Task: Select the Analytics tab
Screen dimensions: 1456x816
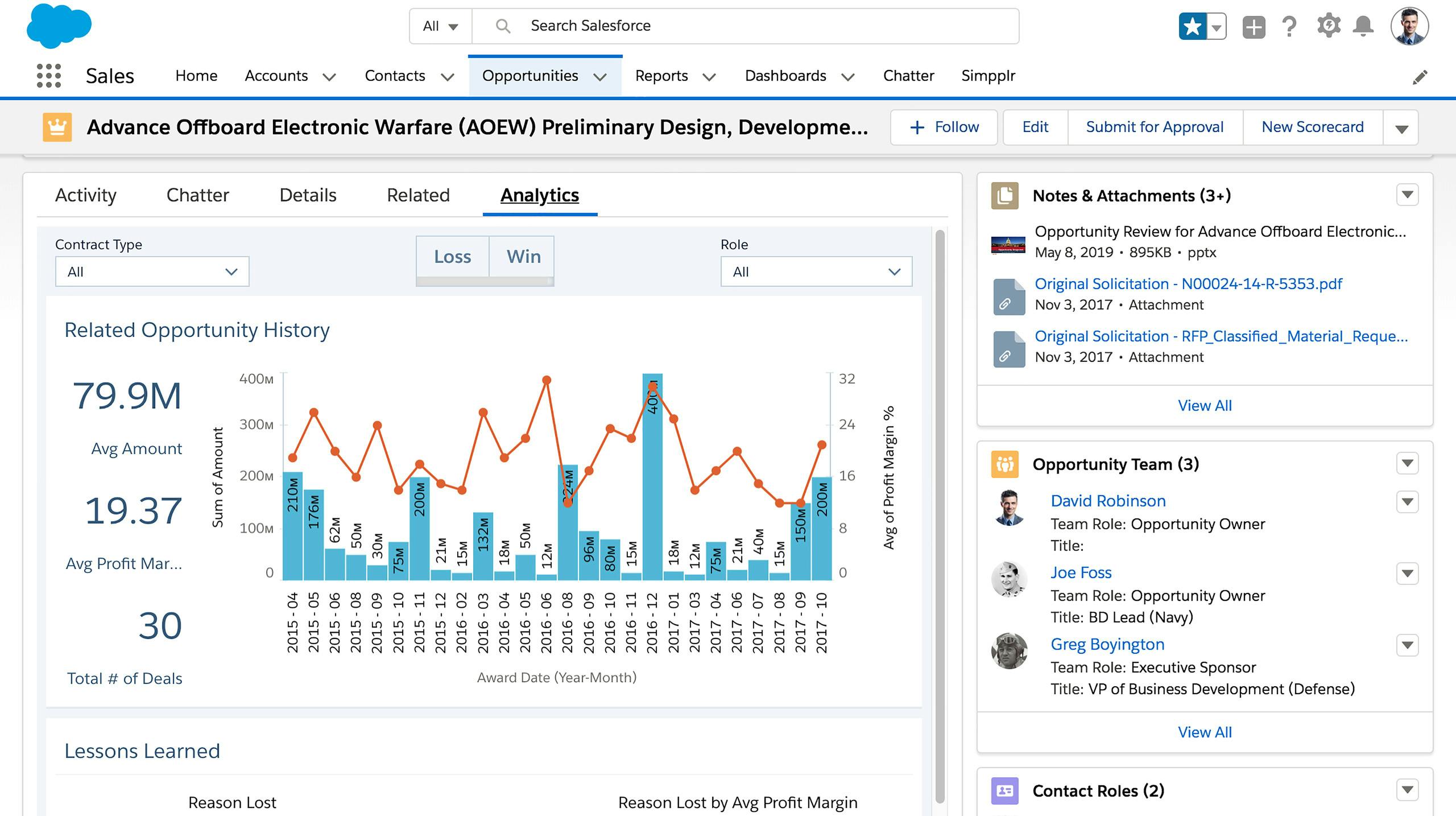Action: (540, 195)
